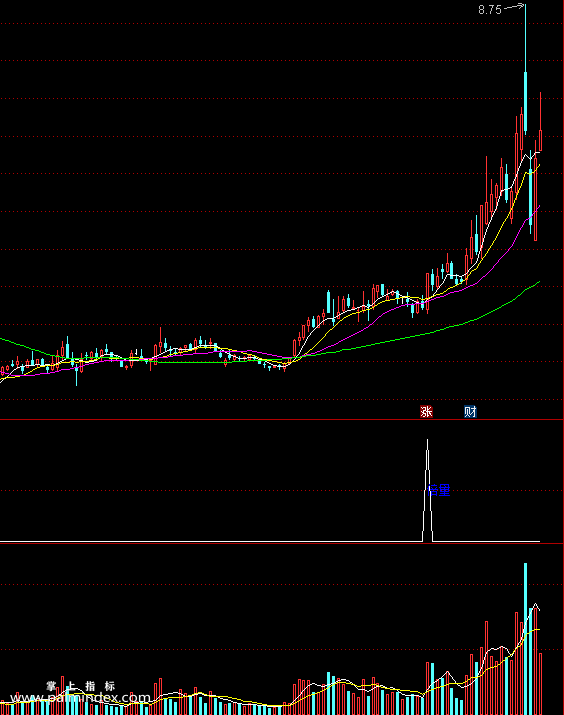
Task: Click the red divider above the volume panel
Action: pyautogui.click(x=282, y=544)
